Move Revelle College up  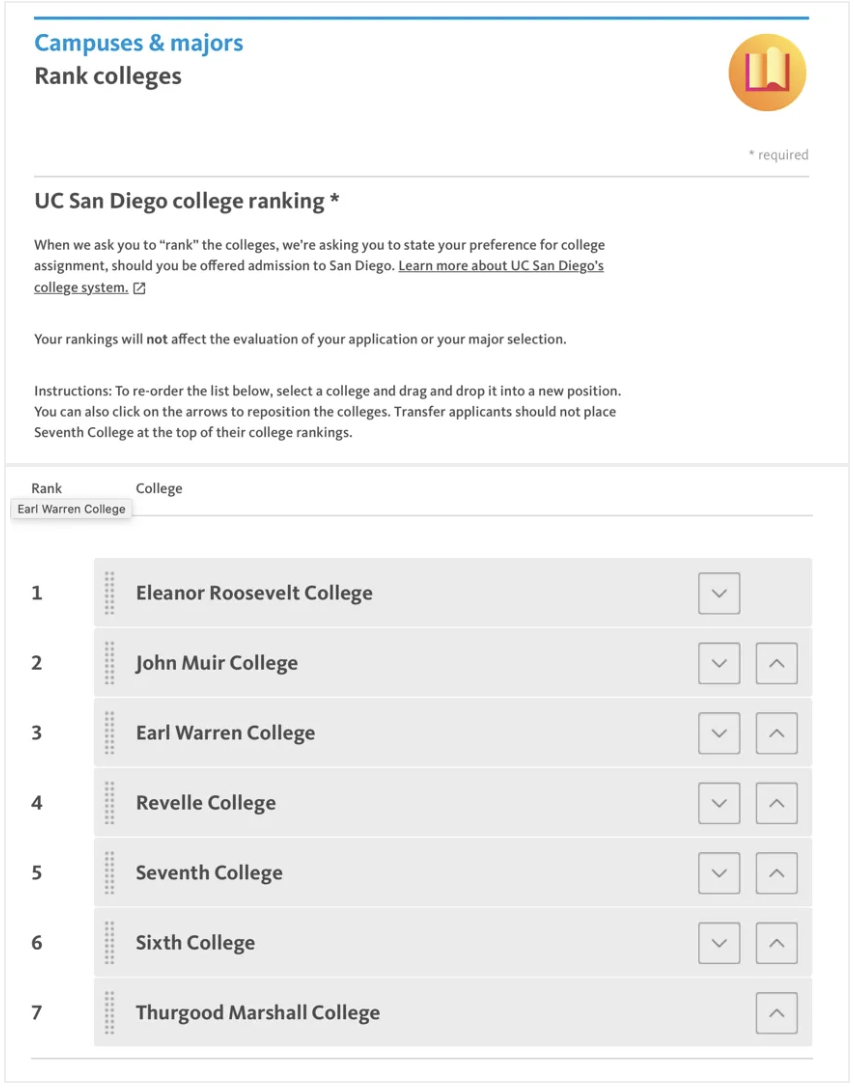pos(777,803)
